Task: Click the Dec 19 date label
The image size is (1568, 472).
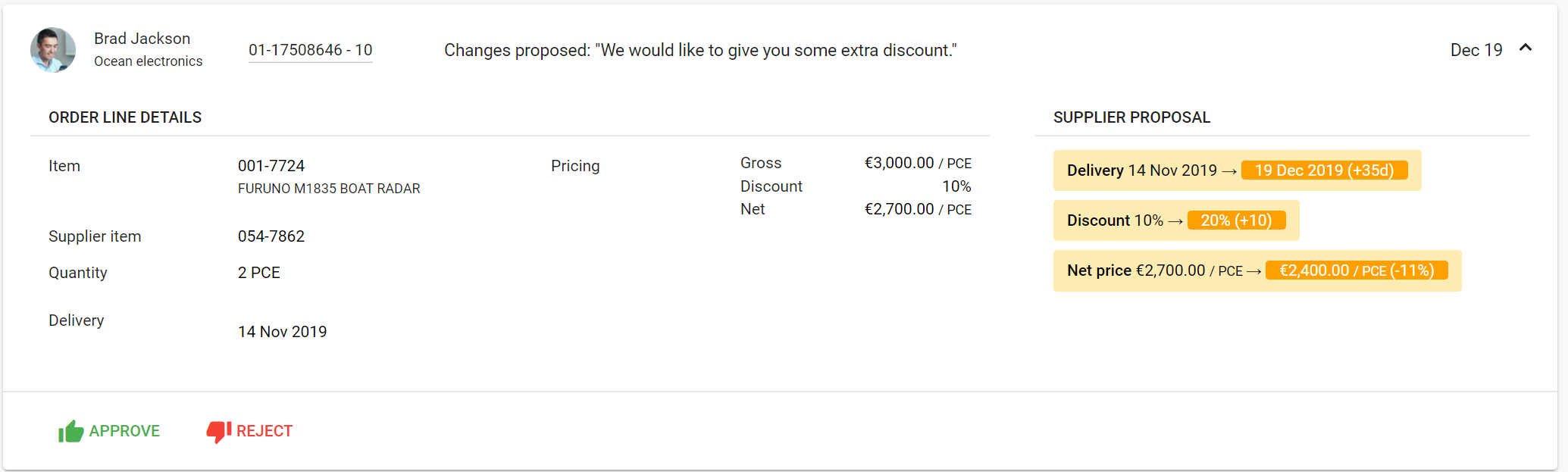Action: pos(1476,50)
